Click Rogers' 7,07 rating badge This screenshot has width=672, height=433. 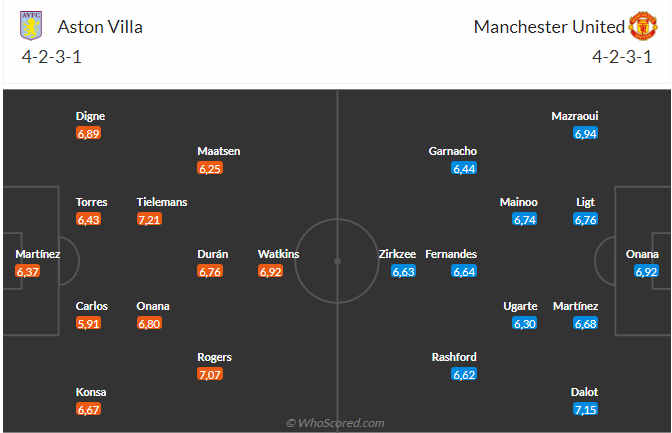[x=211, y=375]
